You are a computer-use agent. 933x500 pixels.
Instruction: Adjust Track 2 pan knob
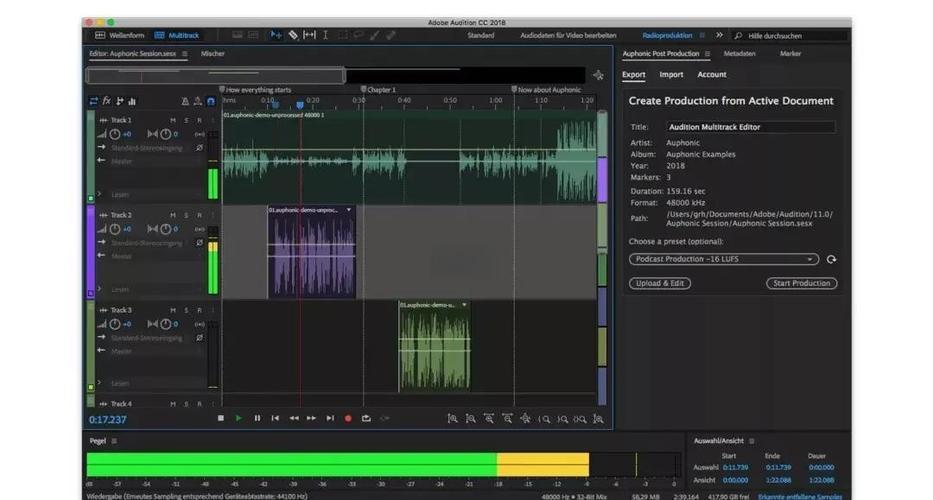pyautogui.click(x=165, y=229)
